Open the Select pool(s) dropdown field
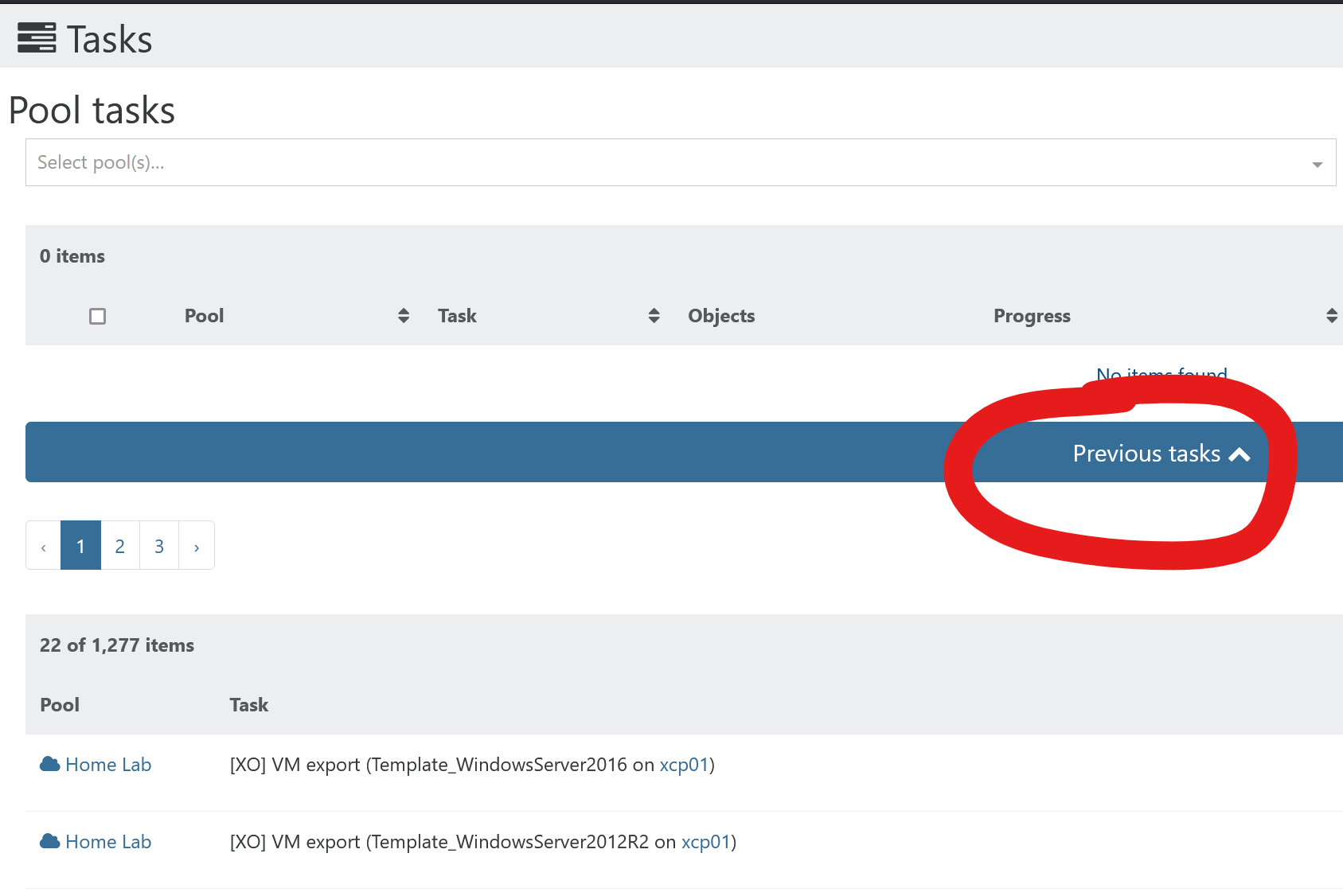Viewport: 1343px width, 896px height. click(681, 162)
